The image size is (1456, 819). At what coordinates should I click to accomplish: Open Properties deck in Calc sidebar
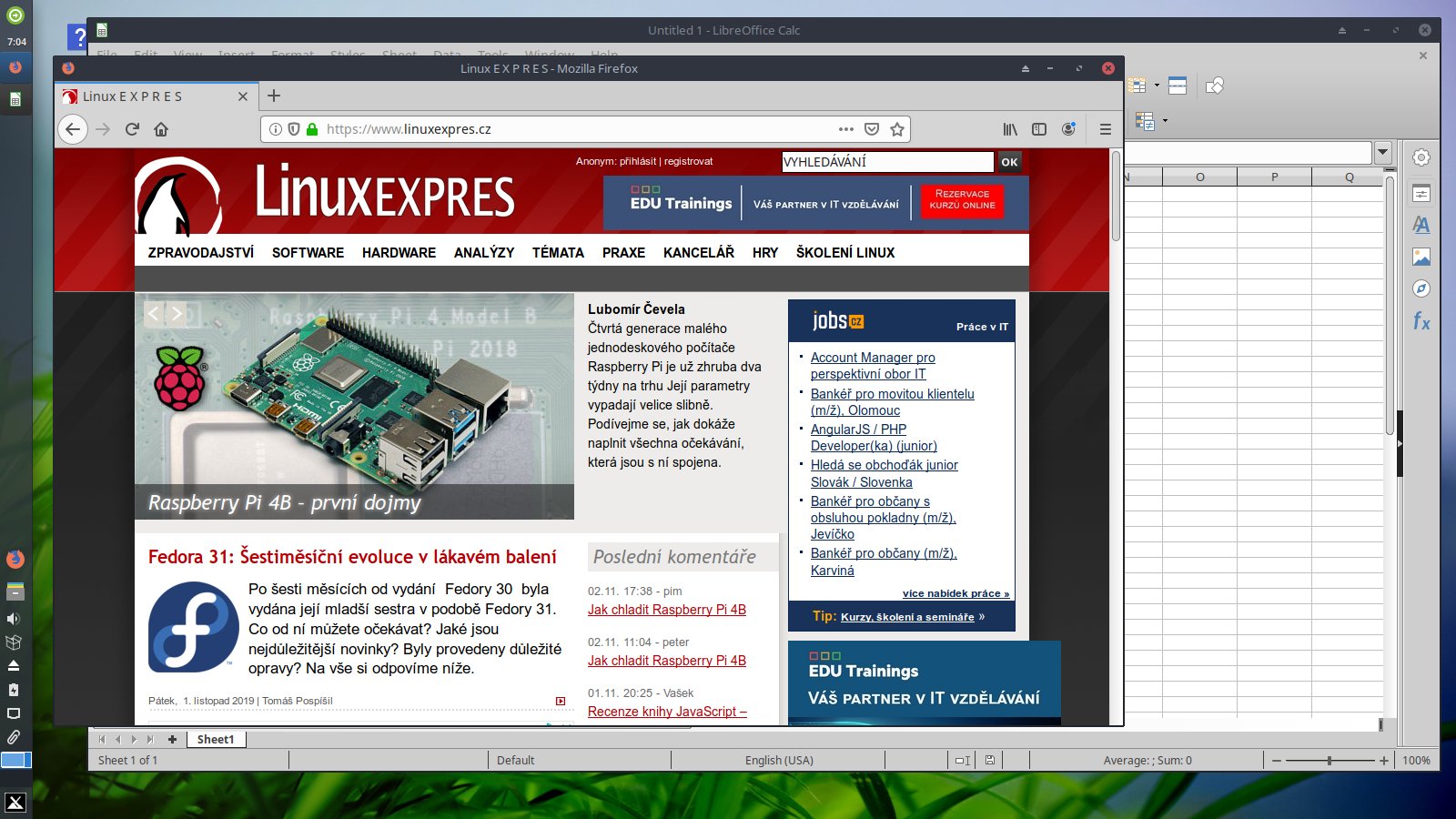tap(1421, 193)
